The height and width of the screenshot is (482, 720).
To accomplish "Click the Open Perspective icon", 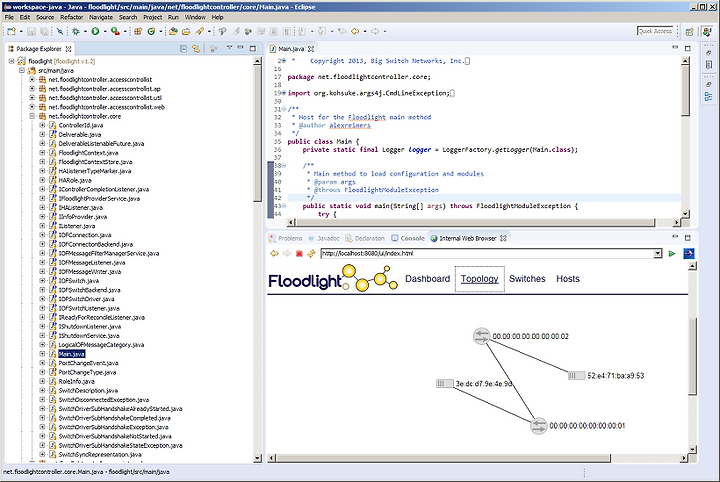I will (x=689, y=32).
